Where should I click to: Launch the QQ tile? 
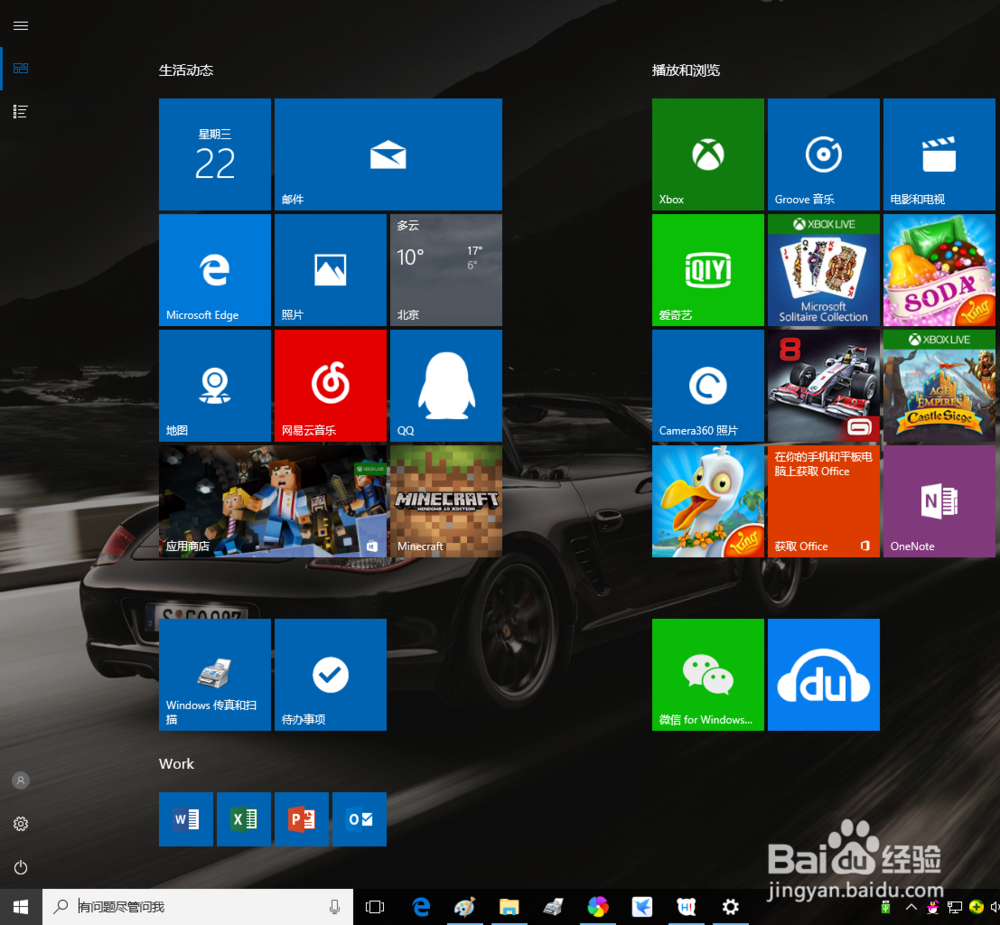pyautogui.click(x=446, y=385)
